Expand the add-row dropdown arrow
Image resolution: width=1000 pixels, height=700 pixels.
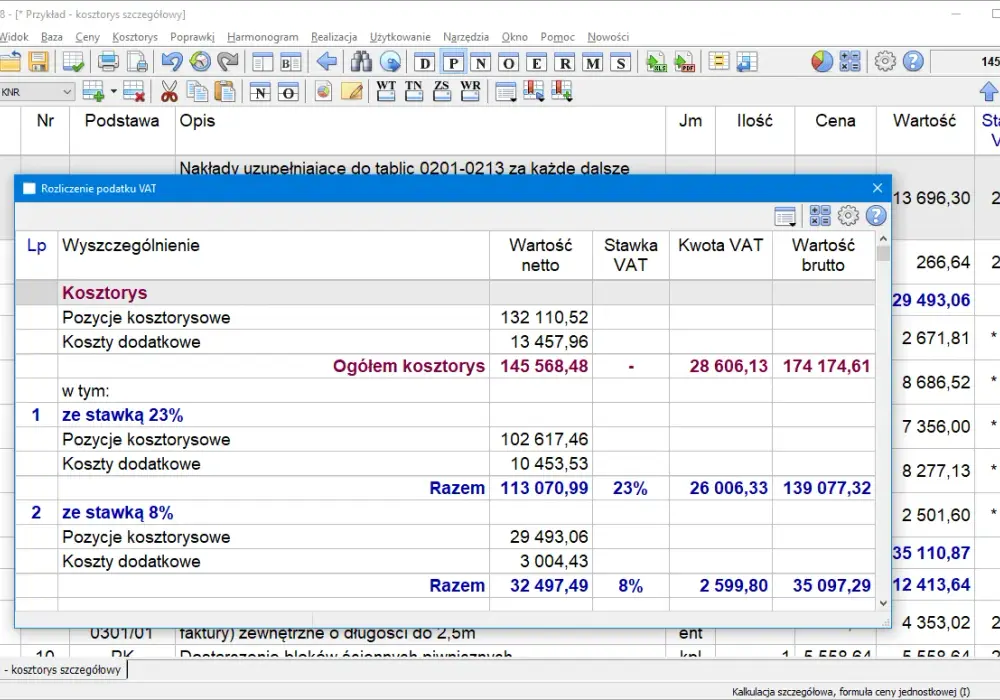pyautogui.click(x=114, y=92)
